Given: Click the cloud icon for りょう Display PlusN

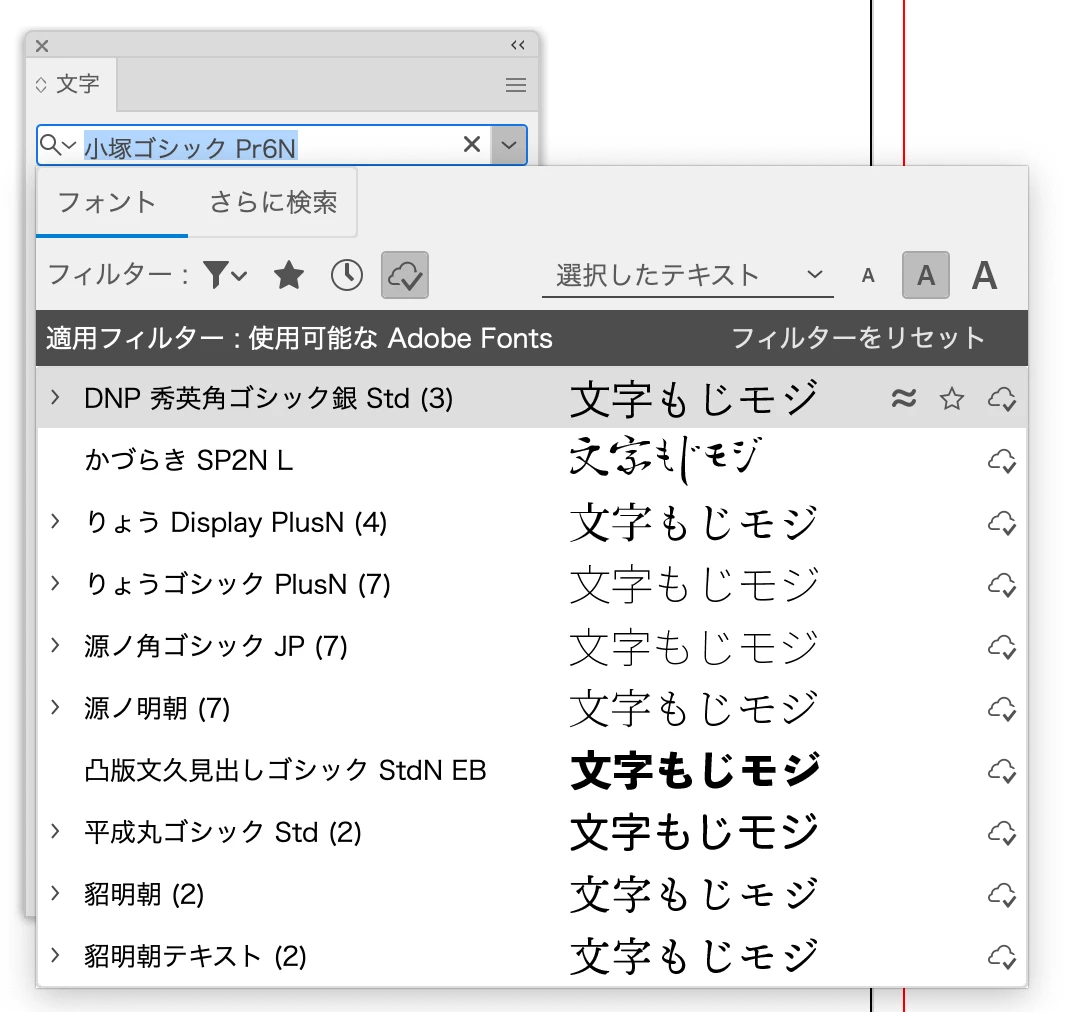Looking at the screenshot, I should point(1002,523).
